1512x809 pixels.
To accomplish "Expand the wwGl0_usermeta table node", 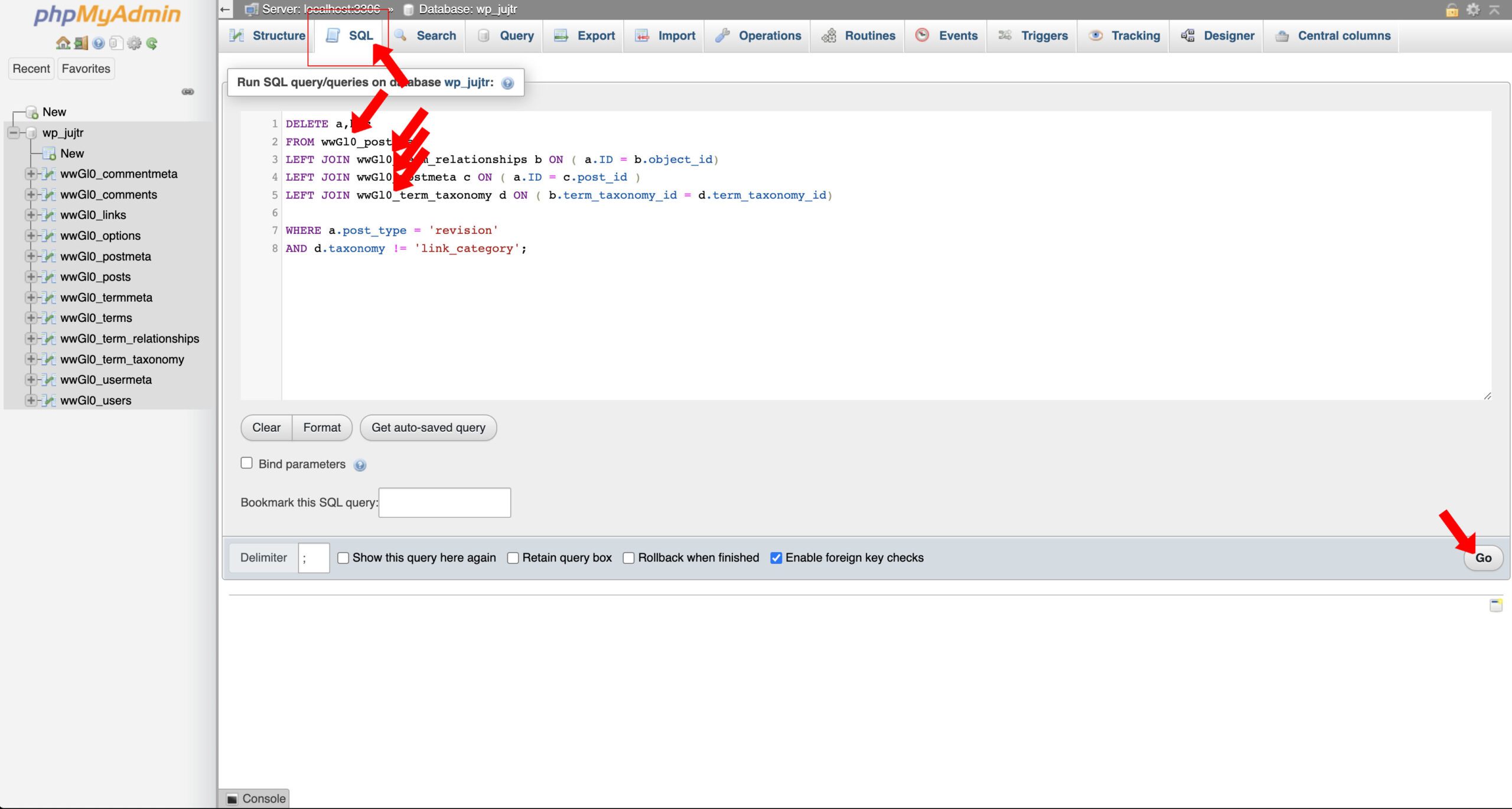I will [x=31, y=380].
